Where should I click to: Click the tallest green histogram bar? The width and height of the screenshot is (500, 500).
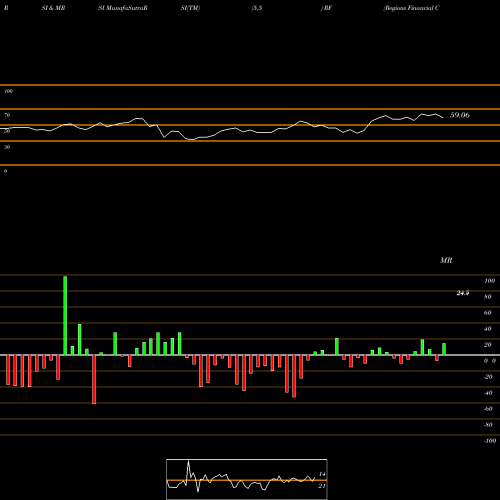tap(65, 315)
